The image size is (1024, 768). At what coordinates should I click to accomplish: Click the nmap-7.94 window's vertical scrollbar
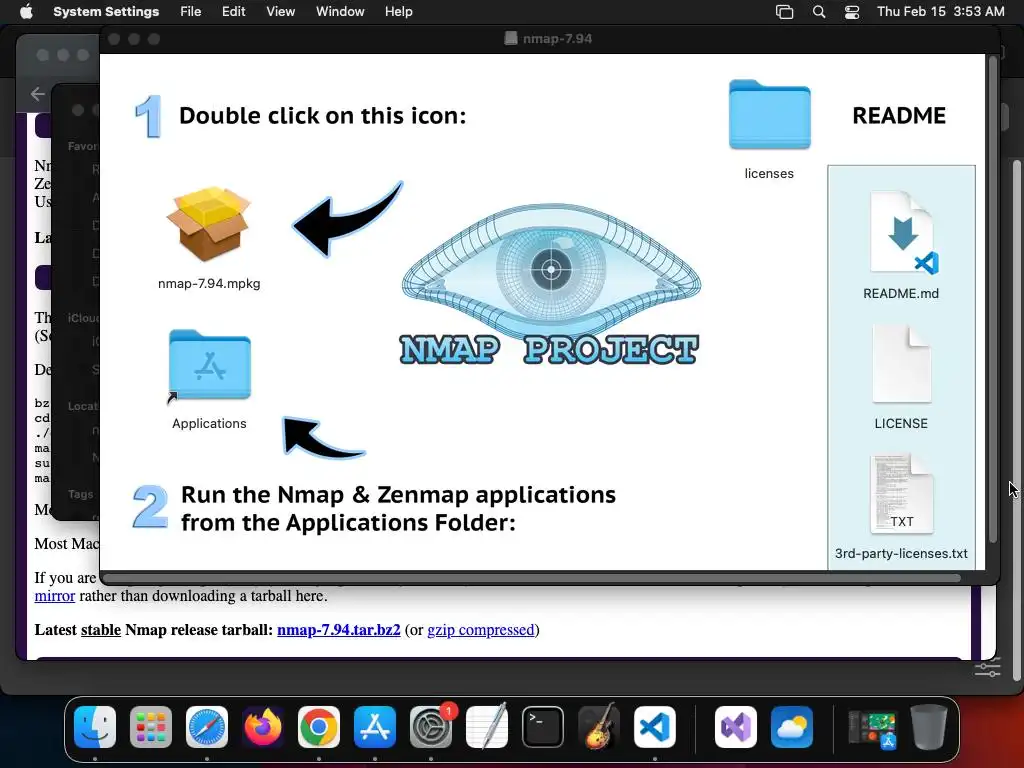pos(993,300)
